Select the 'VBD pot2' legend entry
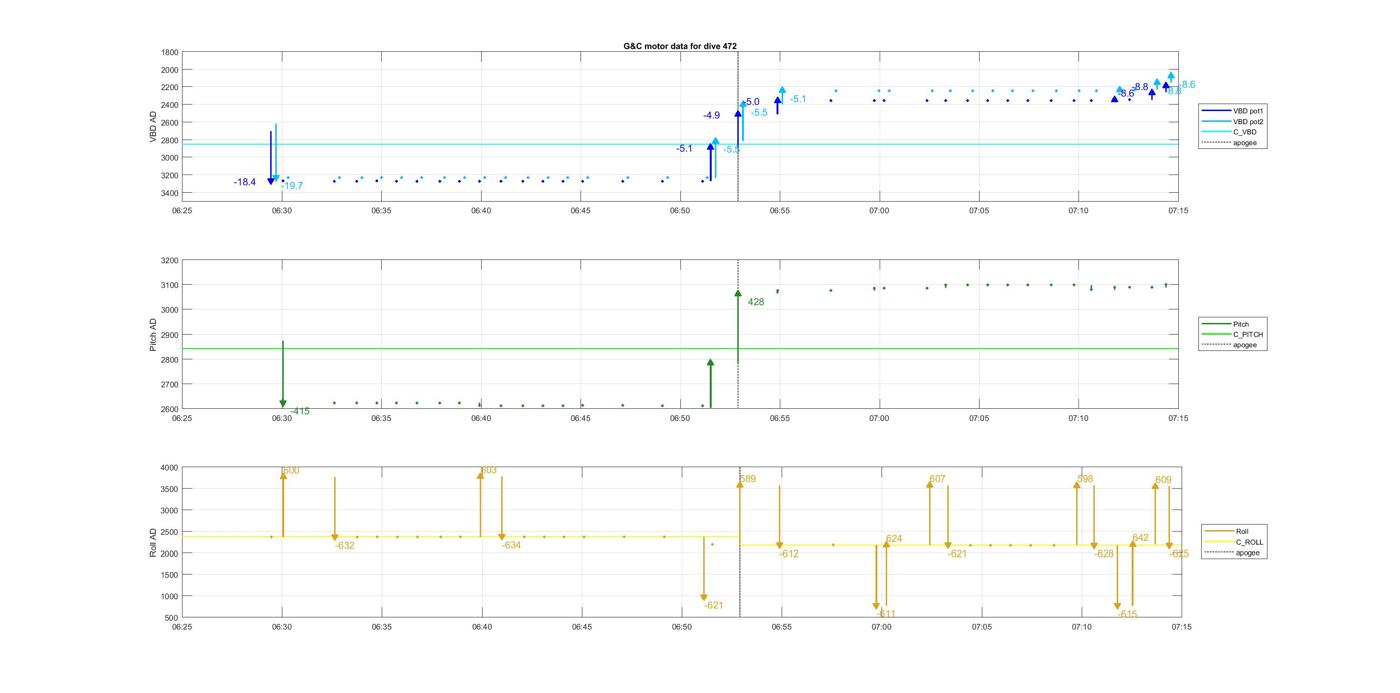This screenshot has width=1400, height=693. pyautogui.click(x=1248, y=121)
